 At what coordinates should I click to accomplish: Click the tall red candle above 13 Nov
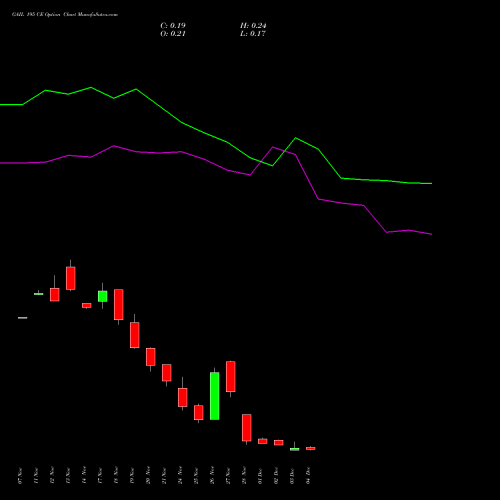click(71, 278)
